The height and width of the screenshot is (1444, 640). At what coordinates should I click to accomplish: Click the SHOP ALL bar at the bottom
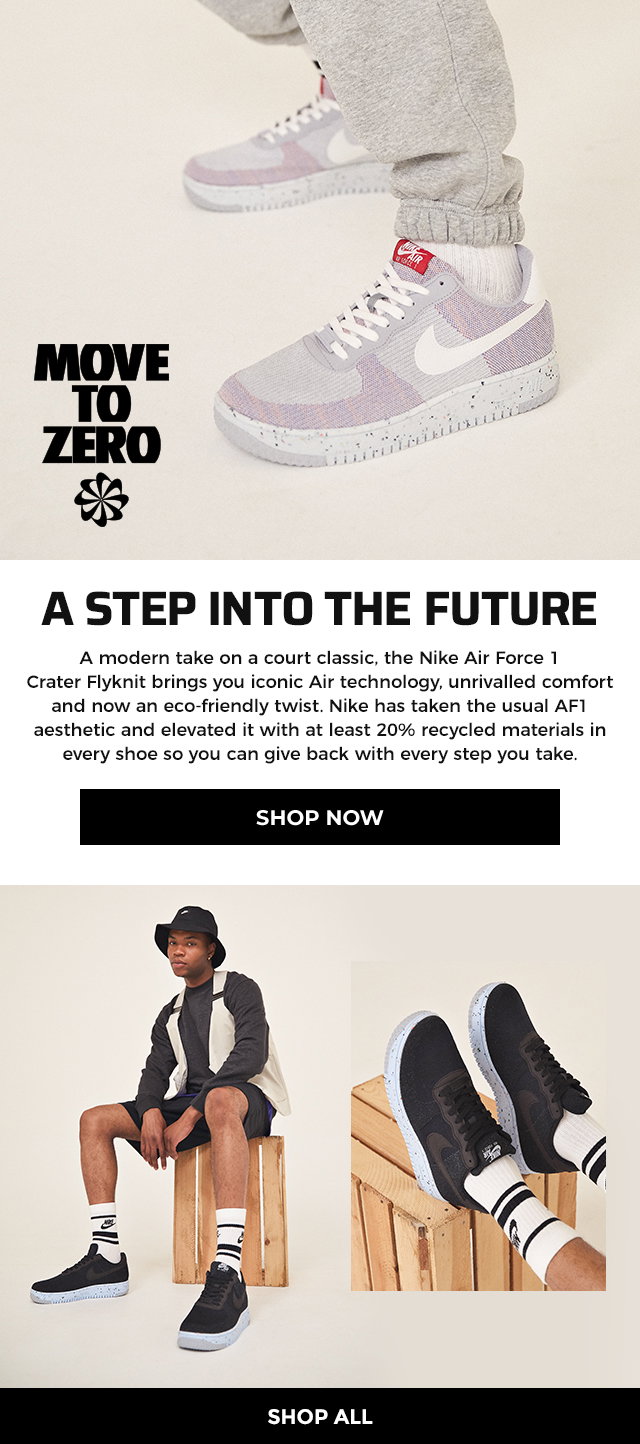[x=320, y=1416]
